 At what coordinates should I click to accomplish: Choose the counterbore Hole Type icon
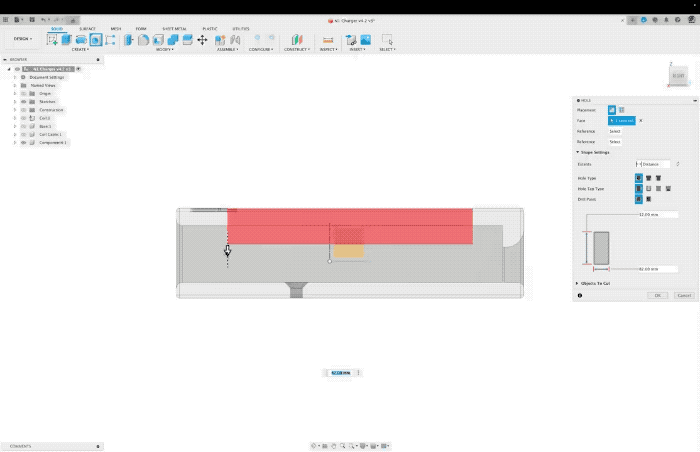coord(648,177)
